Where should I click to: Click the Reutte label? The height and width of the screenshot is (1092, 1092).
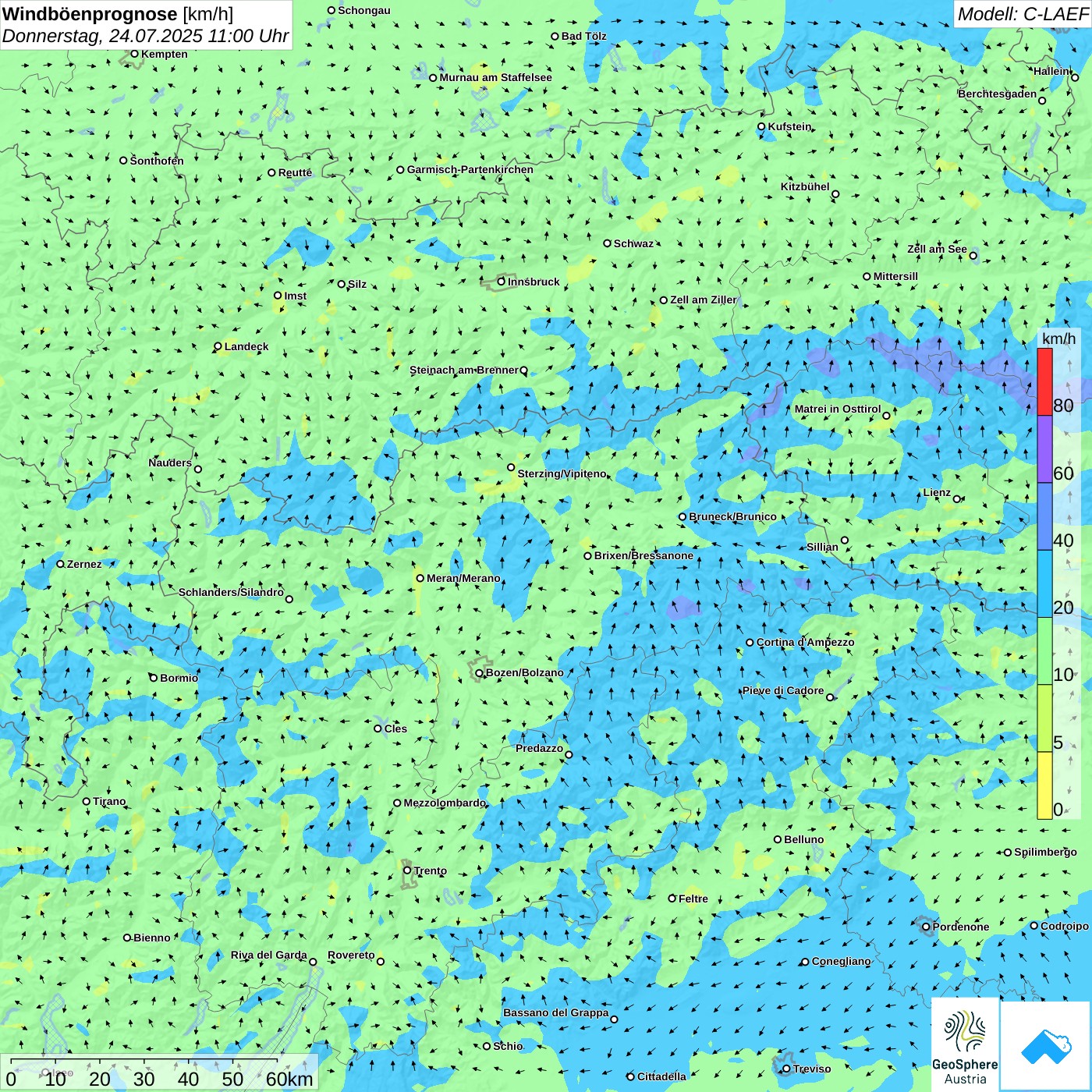pyautogui.click(x=296, y=172)
